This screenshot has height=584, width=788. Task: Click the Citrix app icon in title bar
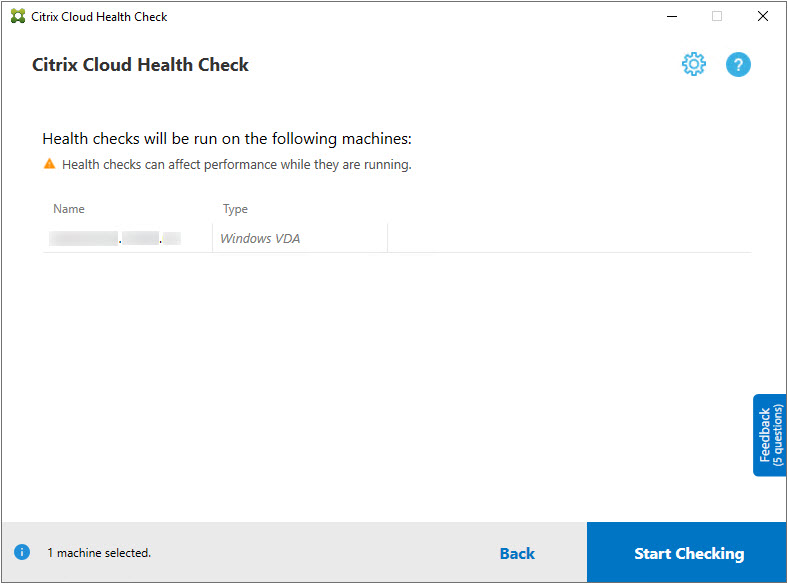coord(17,16)
